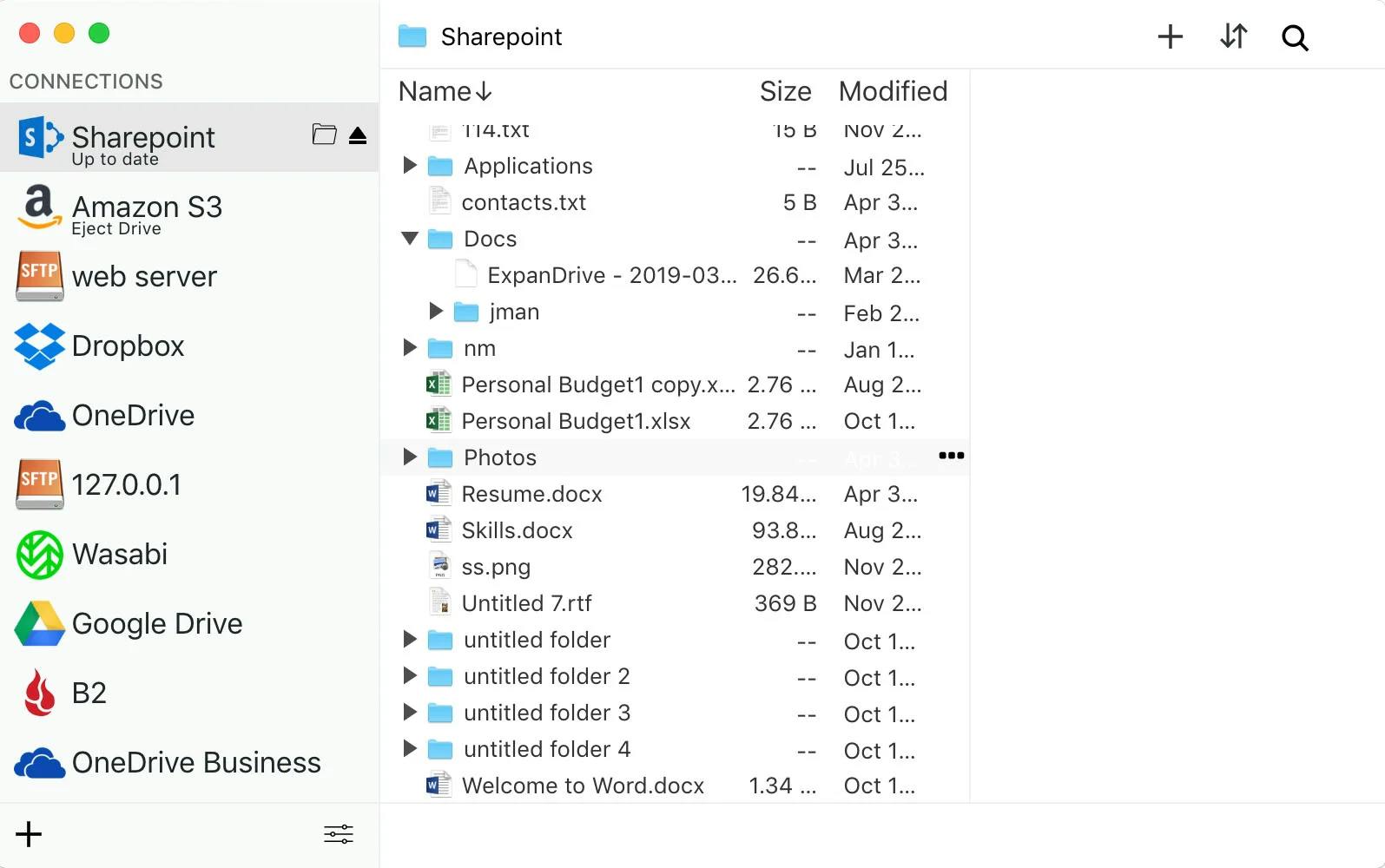The height and width of the screenshot is (868, 1385).
Task: Click the Skills.docx file name
Action: coord(517,530)
